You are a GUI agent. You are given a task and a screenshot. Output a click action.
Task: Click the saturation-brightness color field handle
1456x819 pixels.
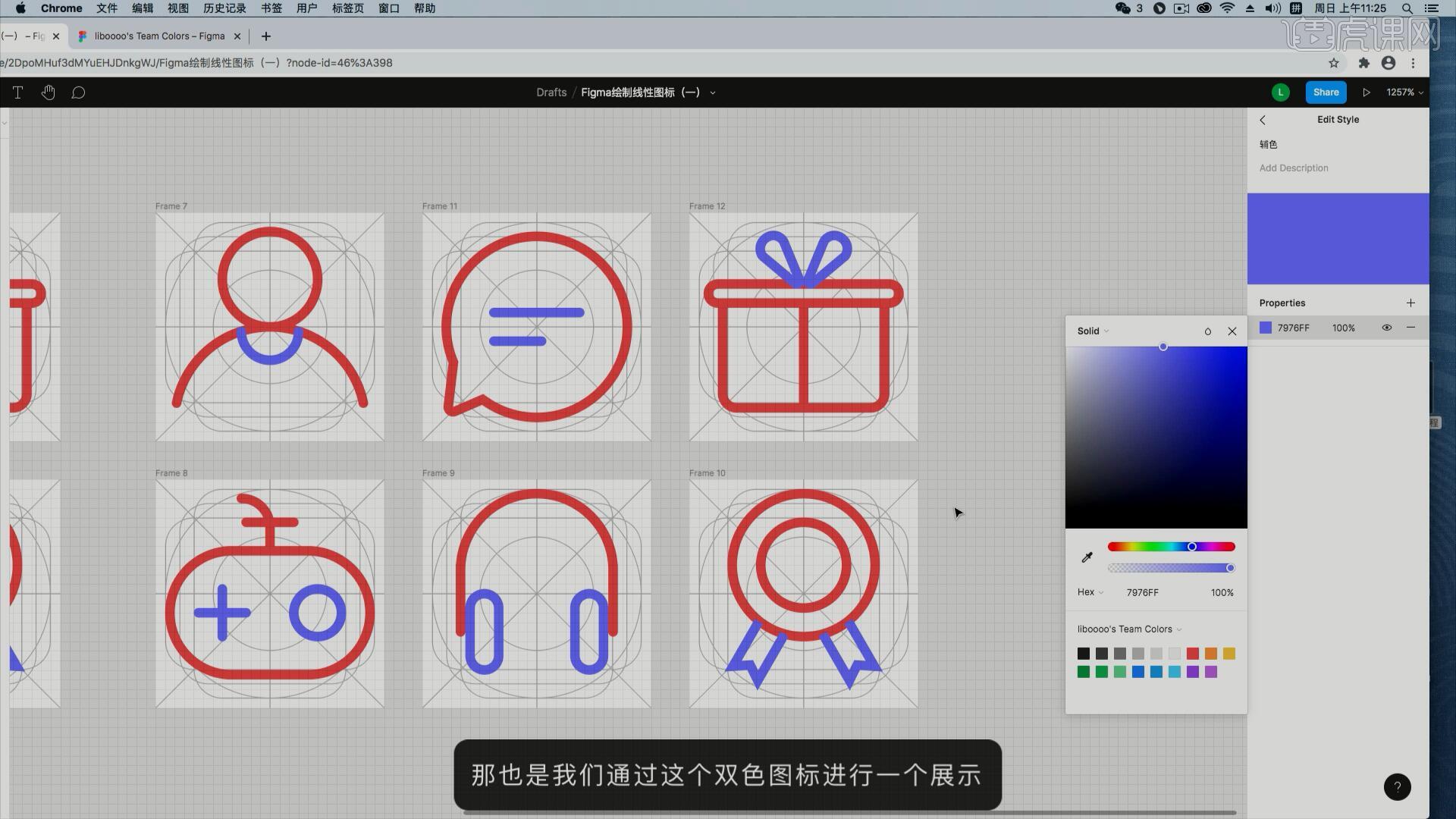coord(1163,347)
